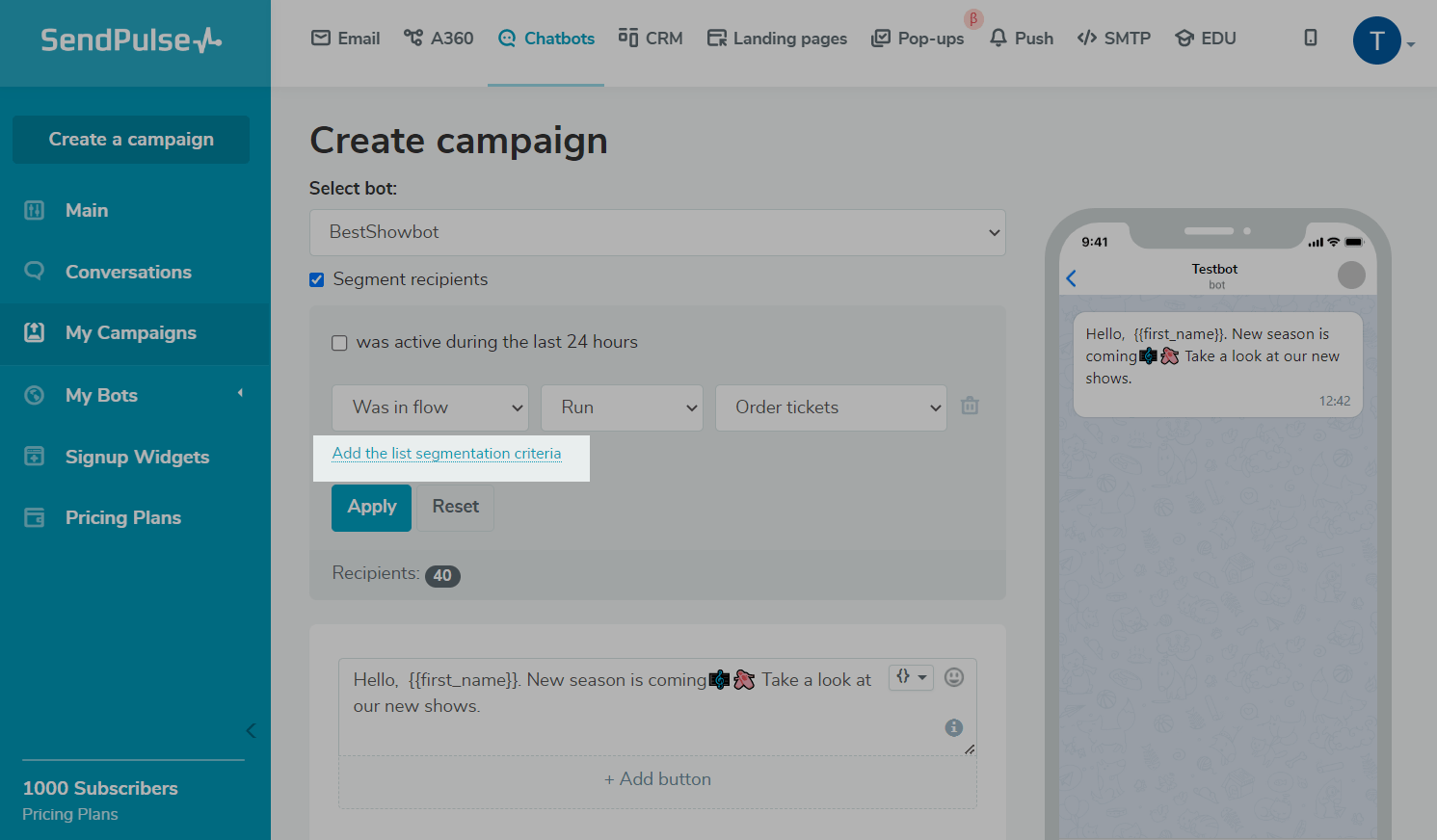Viewport: 1437px width, 840px height.
Task: Click the + Add button option
Action: click(x=657, y=780)
